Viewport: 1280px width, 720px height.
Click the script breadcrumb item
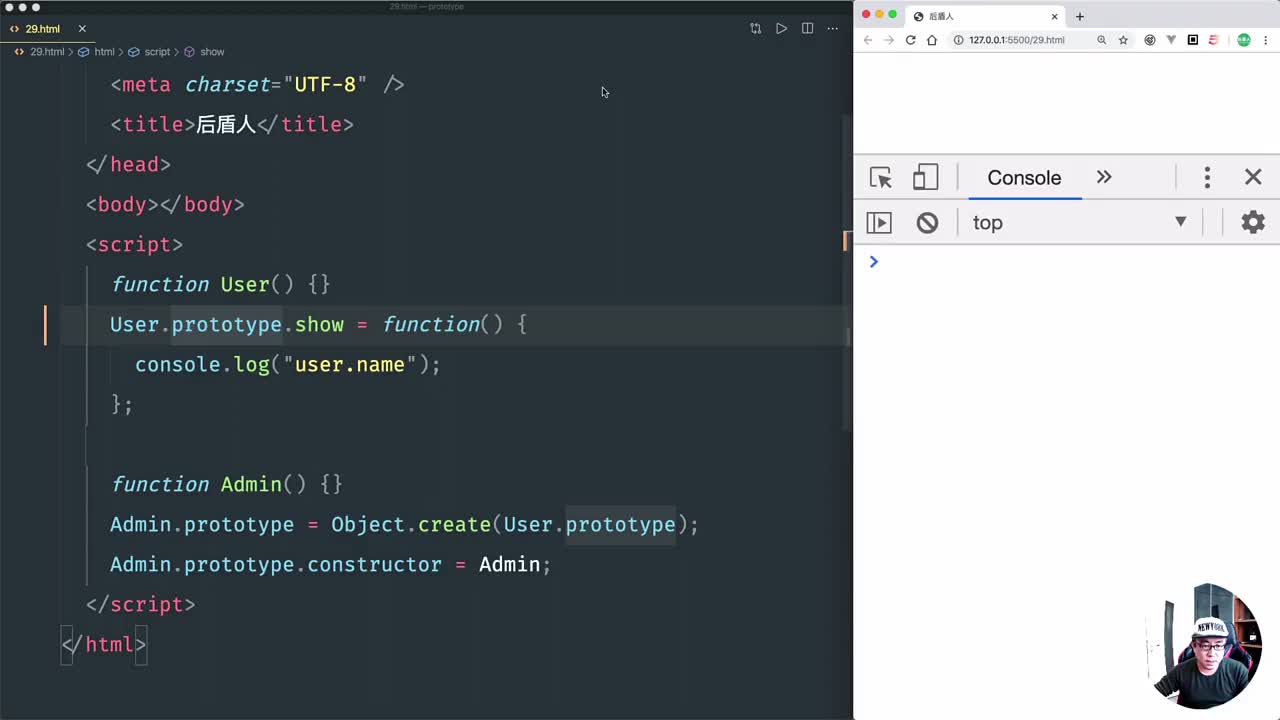tap(157, 52)
